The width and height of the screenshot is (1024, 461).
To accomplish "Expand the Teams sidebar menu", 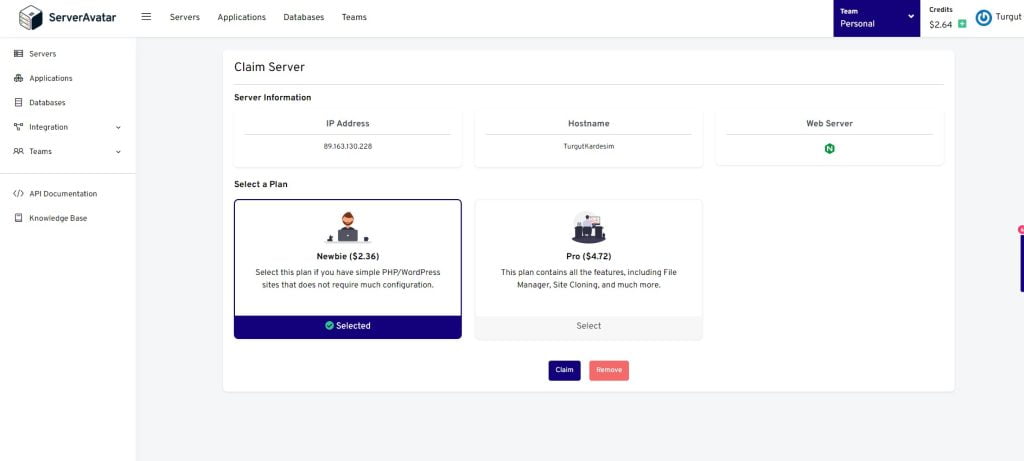I will click(x=67, y=151).
